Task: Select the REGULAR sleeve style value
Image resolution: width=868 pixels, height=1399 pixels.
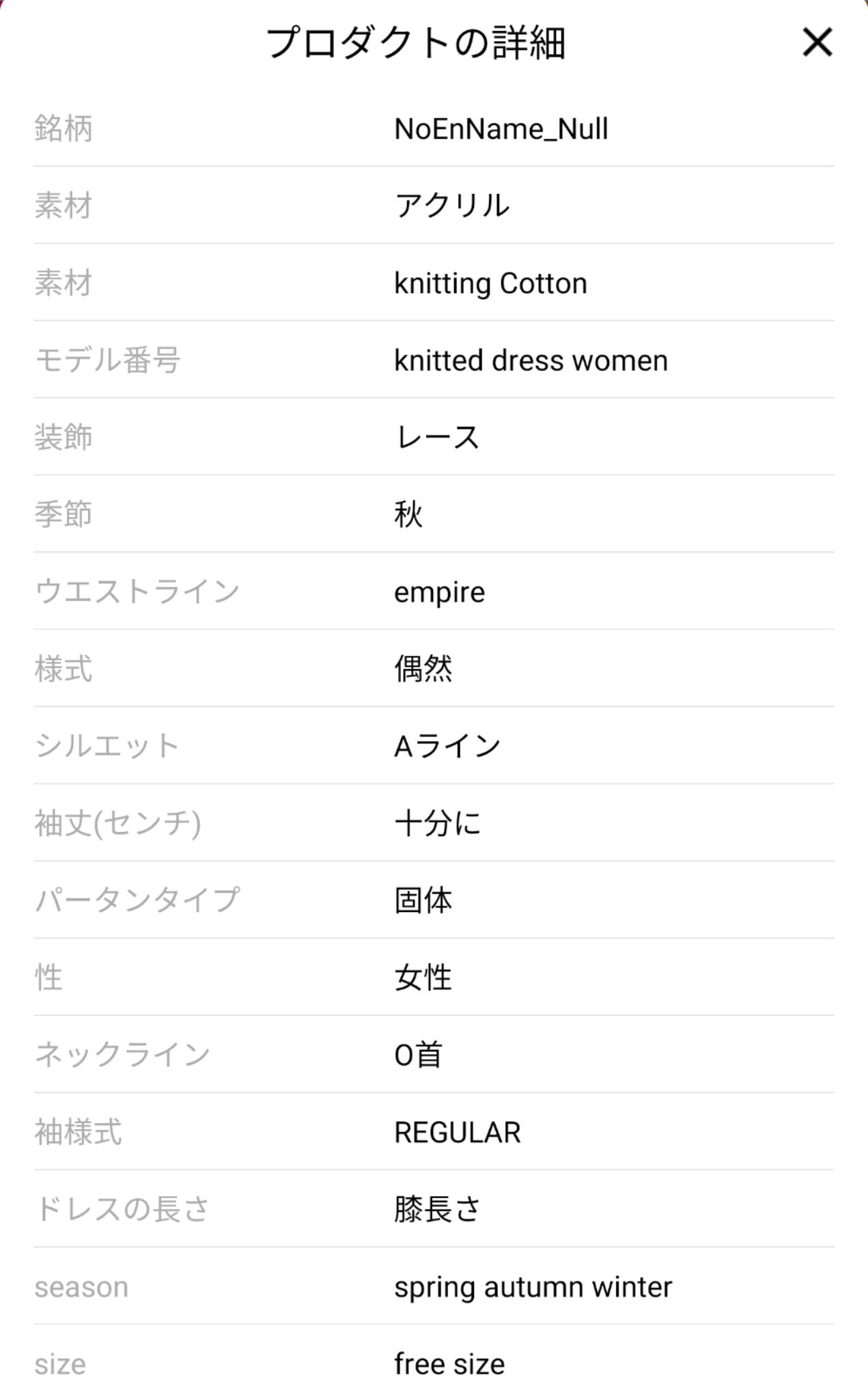Action: point(457,1133)
